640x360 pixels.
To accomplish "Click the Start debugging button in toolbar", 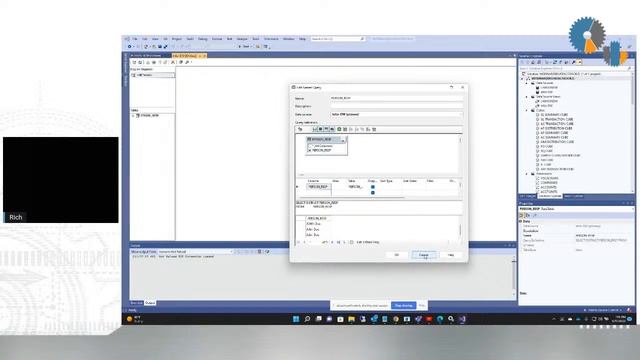I will tap(244, 47).
